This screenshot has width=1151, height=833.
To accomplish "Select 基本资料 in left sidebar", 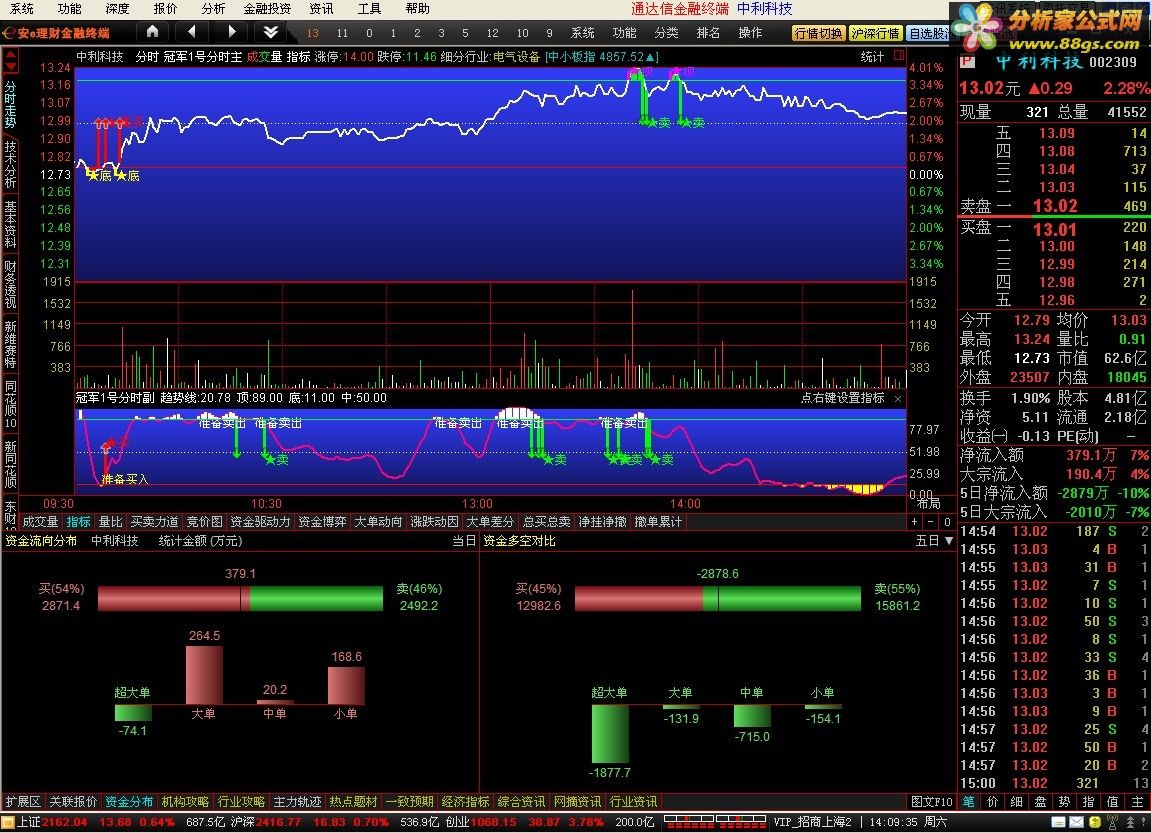I will click(x=10, y=224).
